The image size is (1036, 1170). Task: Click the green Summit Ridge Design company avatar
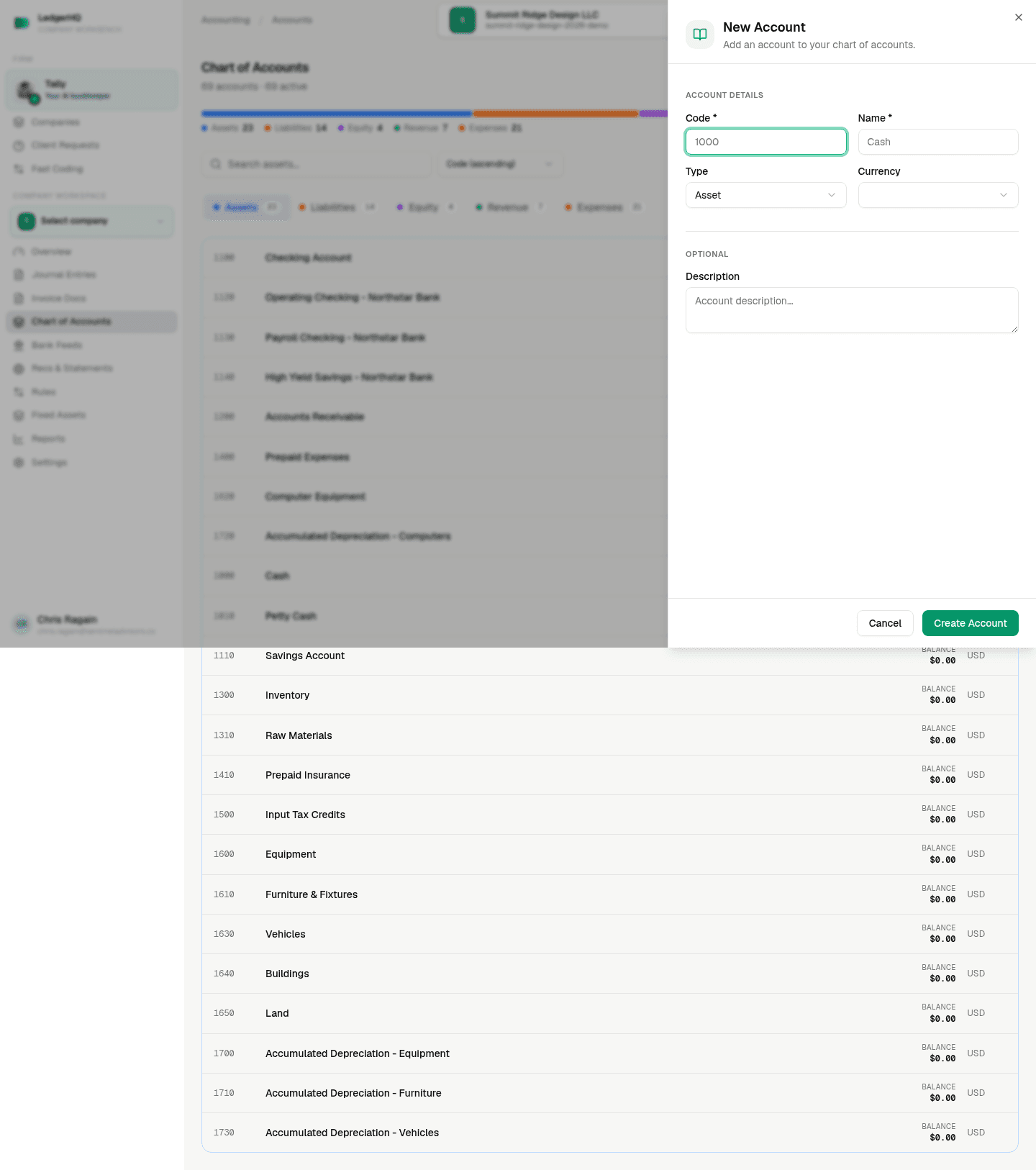coord(463,20)
